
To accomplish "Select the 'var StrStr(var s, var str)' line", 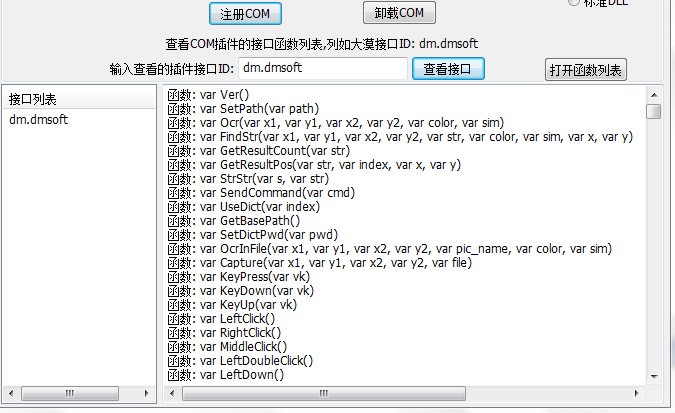I will (248, 179).
